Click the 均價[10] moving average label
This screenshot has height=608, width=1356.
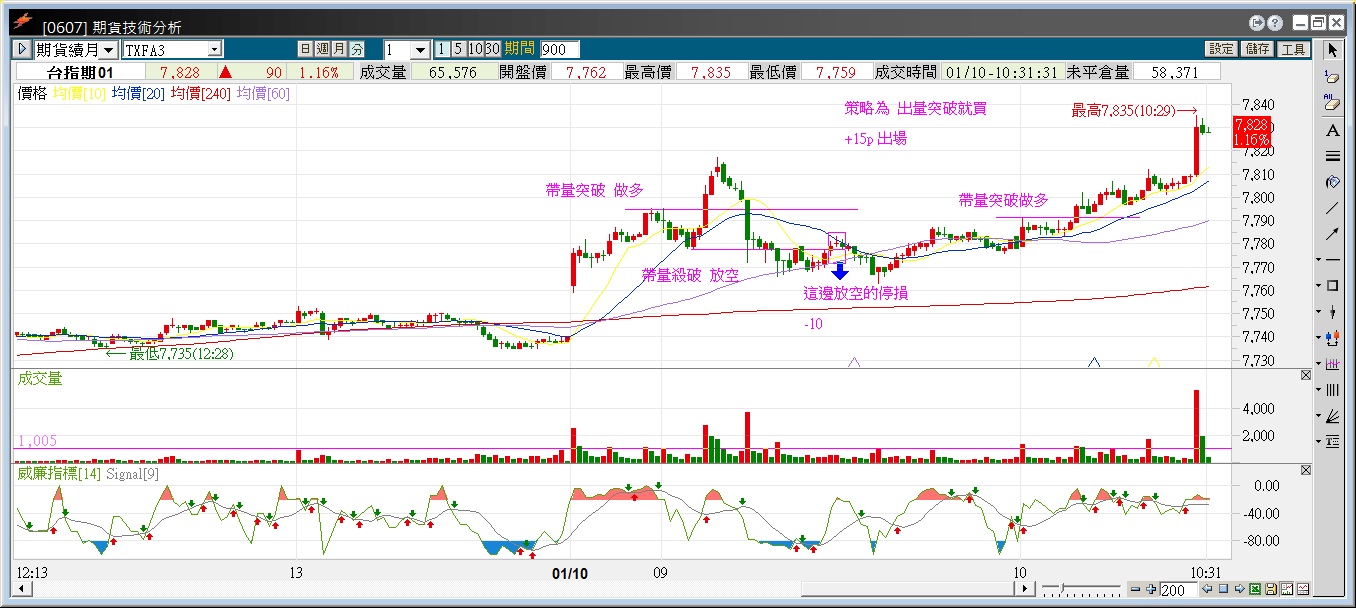click(x=79, y=93)
